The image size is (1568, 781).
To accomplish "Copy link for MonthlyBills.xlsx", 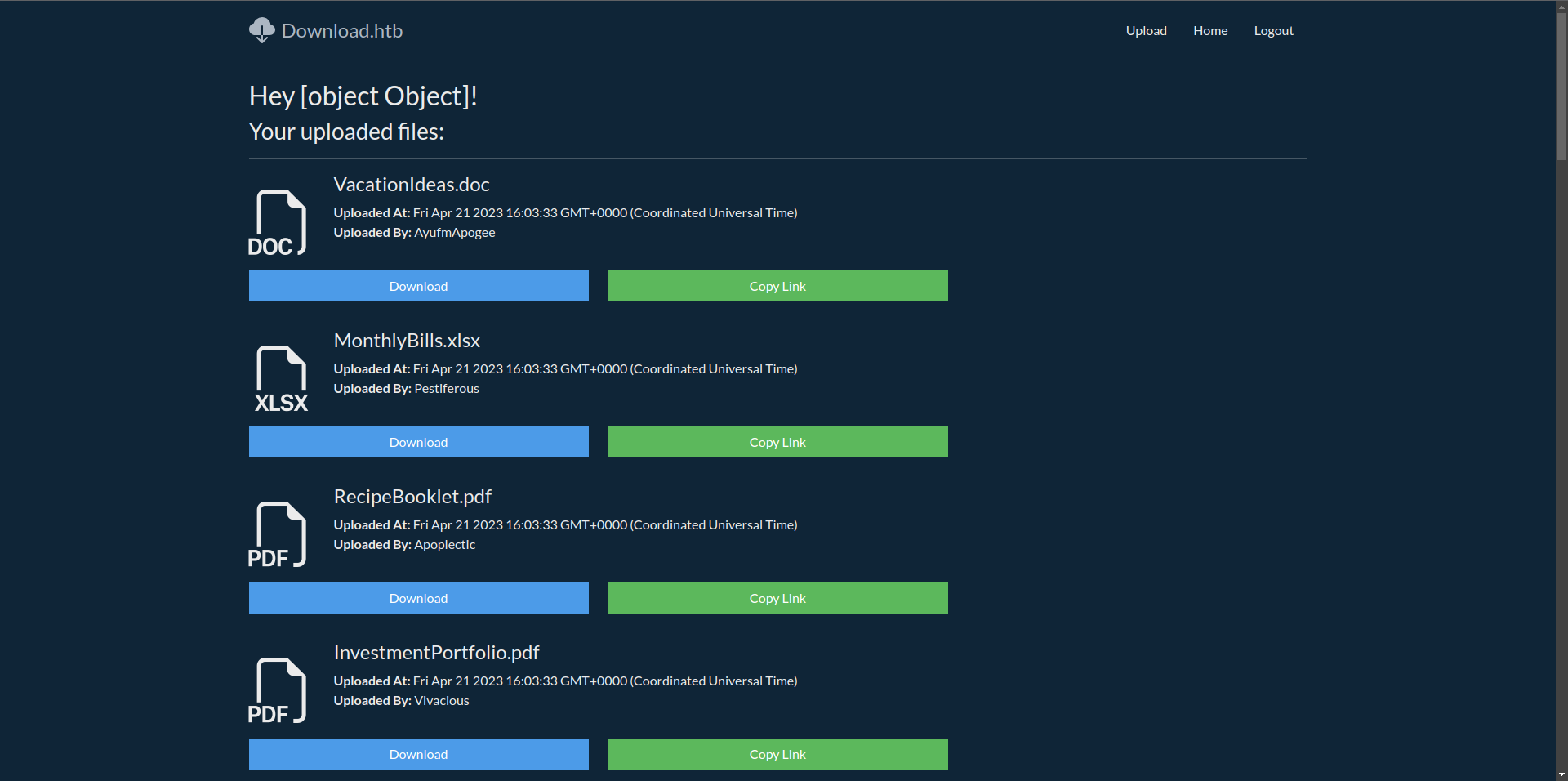I will click(x=777, y=442).
